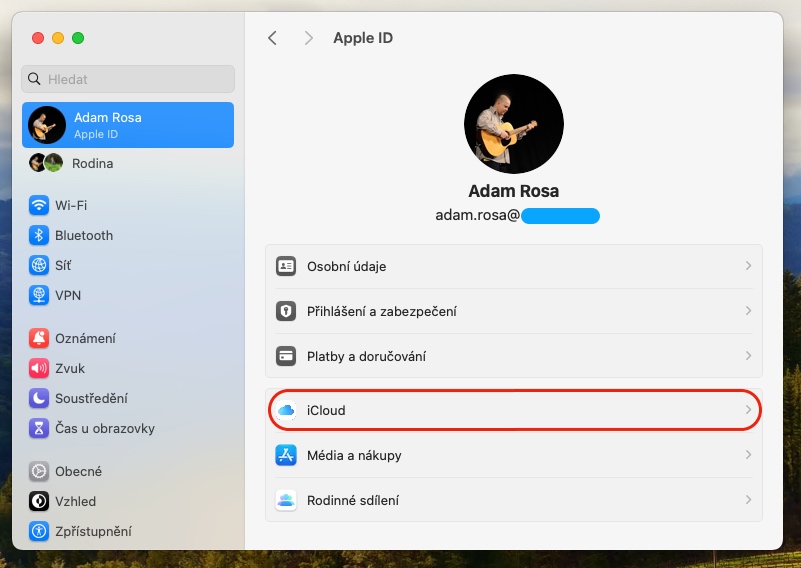Close the window with the red button

[38, 38]
